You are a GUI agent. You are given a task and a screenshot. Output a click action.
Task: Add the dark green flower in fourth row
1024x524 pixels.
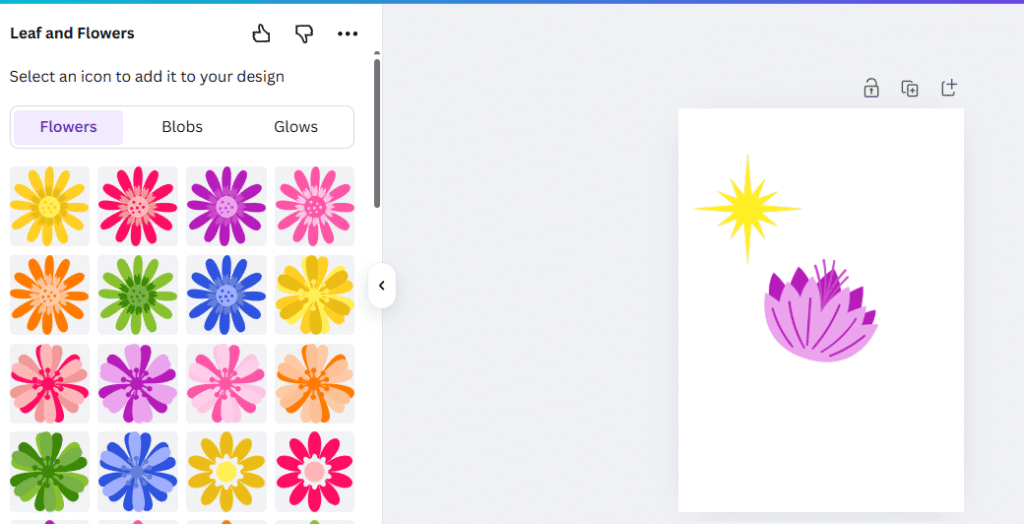coord(49,471)
